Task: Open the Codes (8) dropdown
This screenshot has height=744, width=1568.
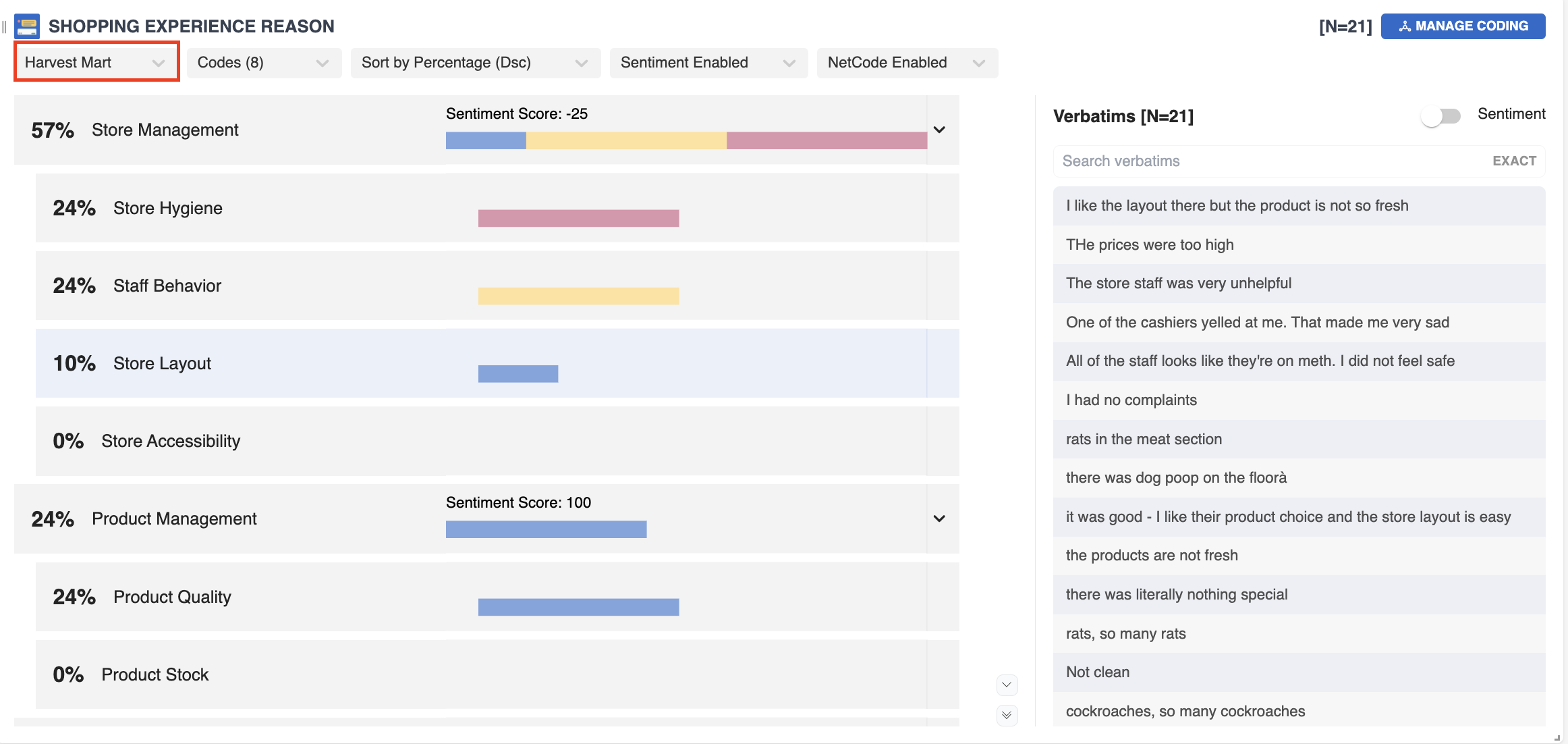Action: click(x=263, y=63)
